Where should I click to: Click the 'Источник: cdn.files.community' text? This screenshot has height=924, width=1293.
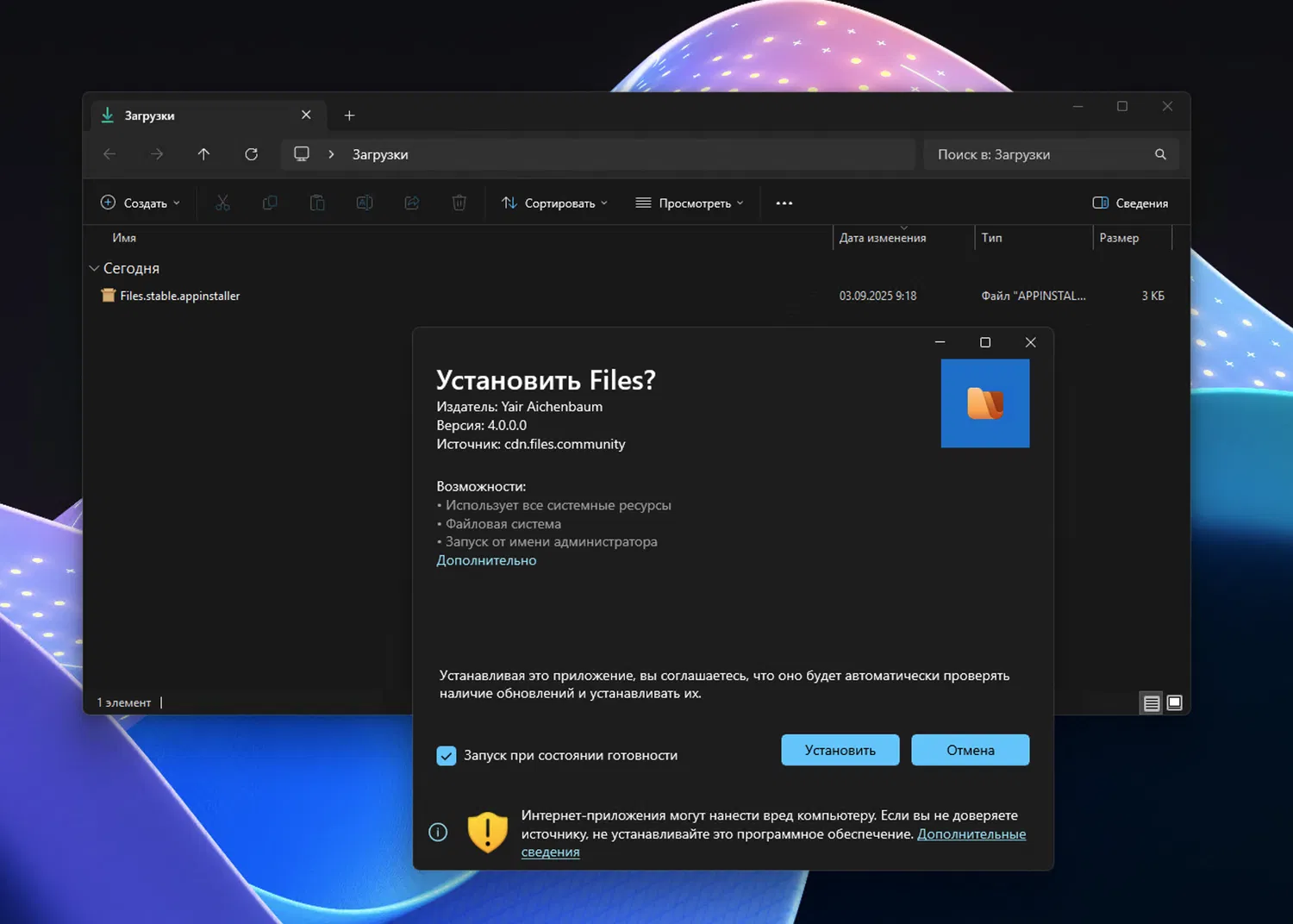click(x=531, y=444)
